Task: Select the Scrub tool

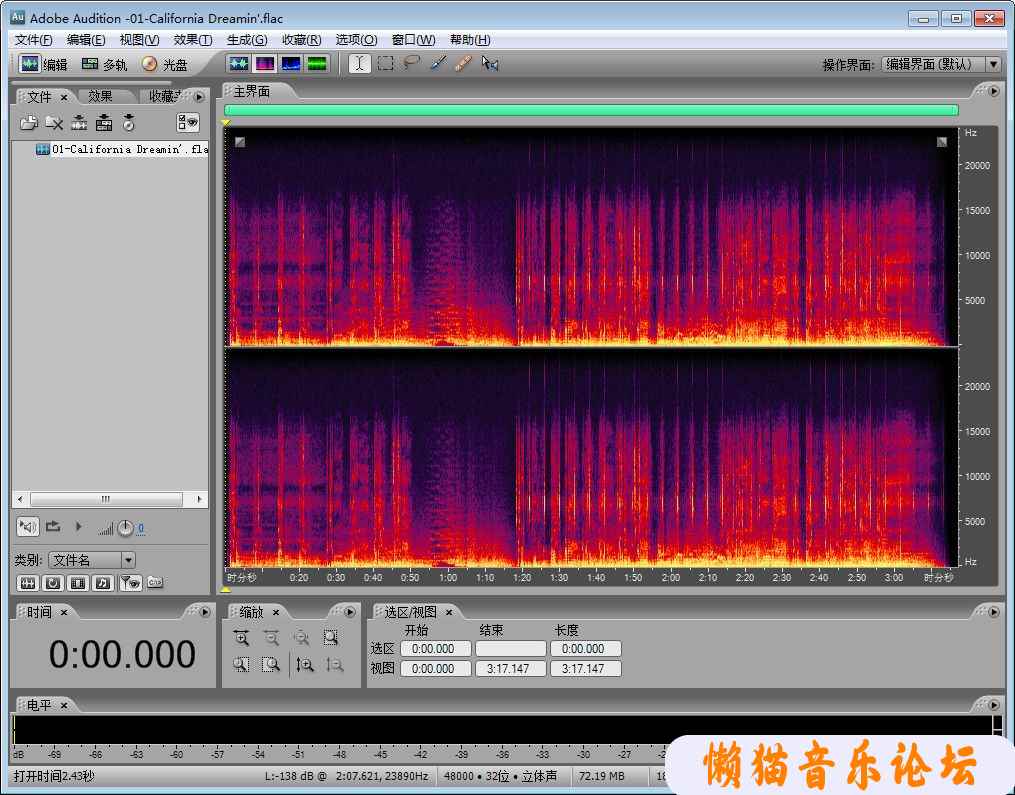Action: click(490, 63)
